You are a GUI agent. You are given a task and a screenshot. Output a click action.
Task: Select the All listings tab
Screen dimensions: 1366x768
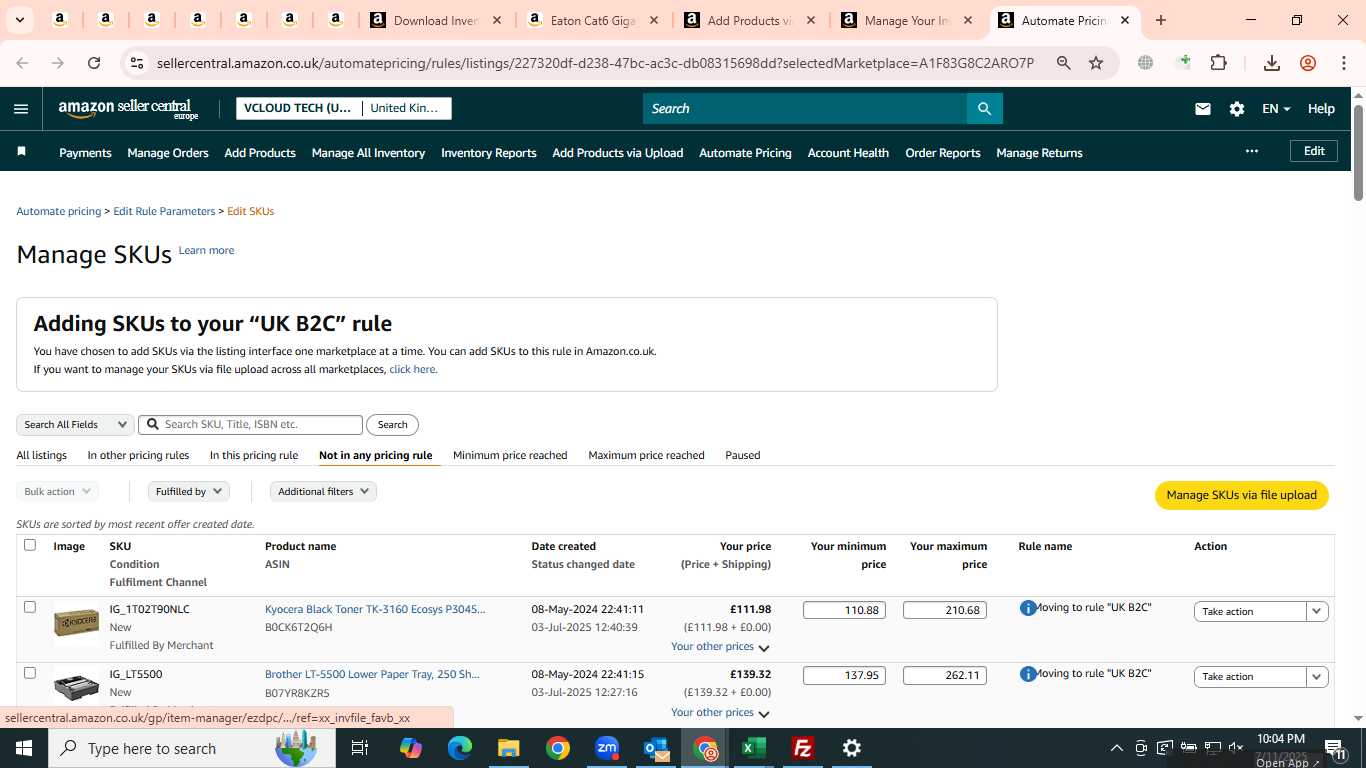42,455
